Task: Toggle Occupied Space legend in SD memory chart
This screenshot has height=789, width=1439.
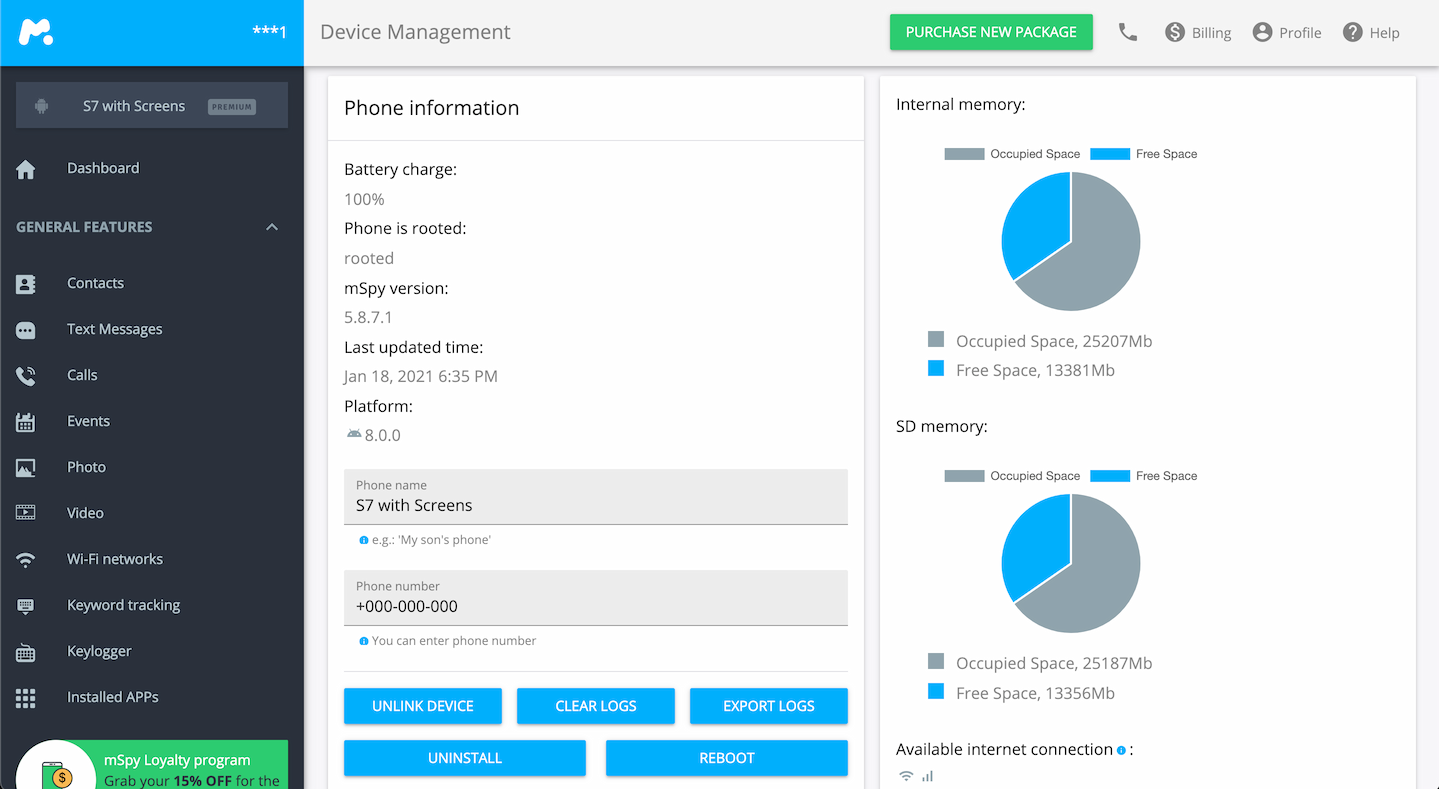Action: [1012, 476]
